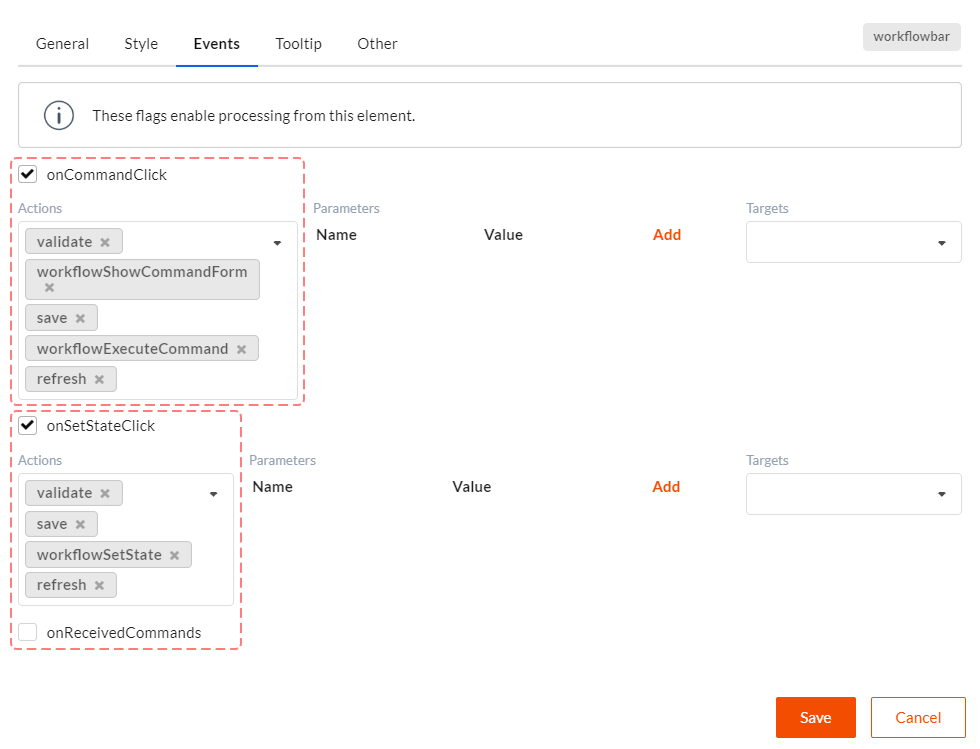Screen dimensions: 980x749
Task: Open onCommandClick Actions dropdown arrow
Action: click(277, 243)
